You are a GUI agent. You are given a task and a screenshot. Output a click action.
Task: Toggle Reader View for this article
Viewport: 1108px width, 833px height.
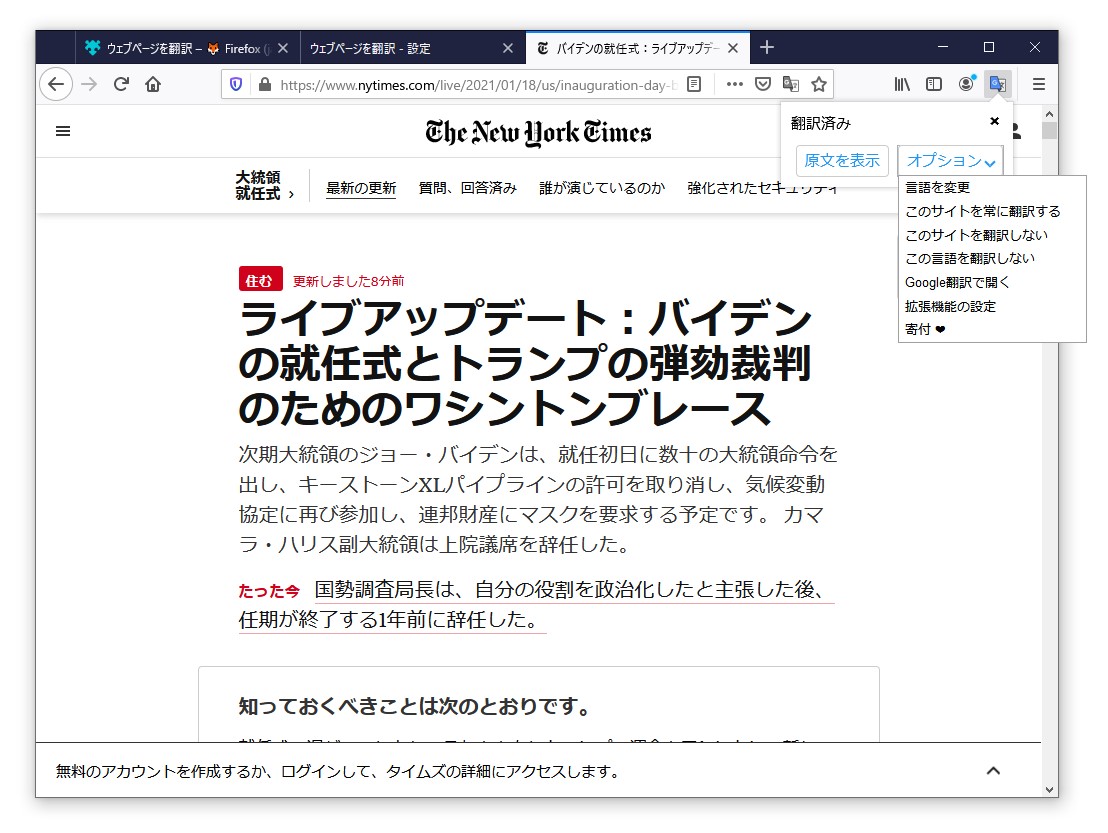point(695,84)
